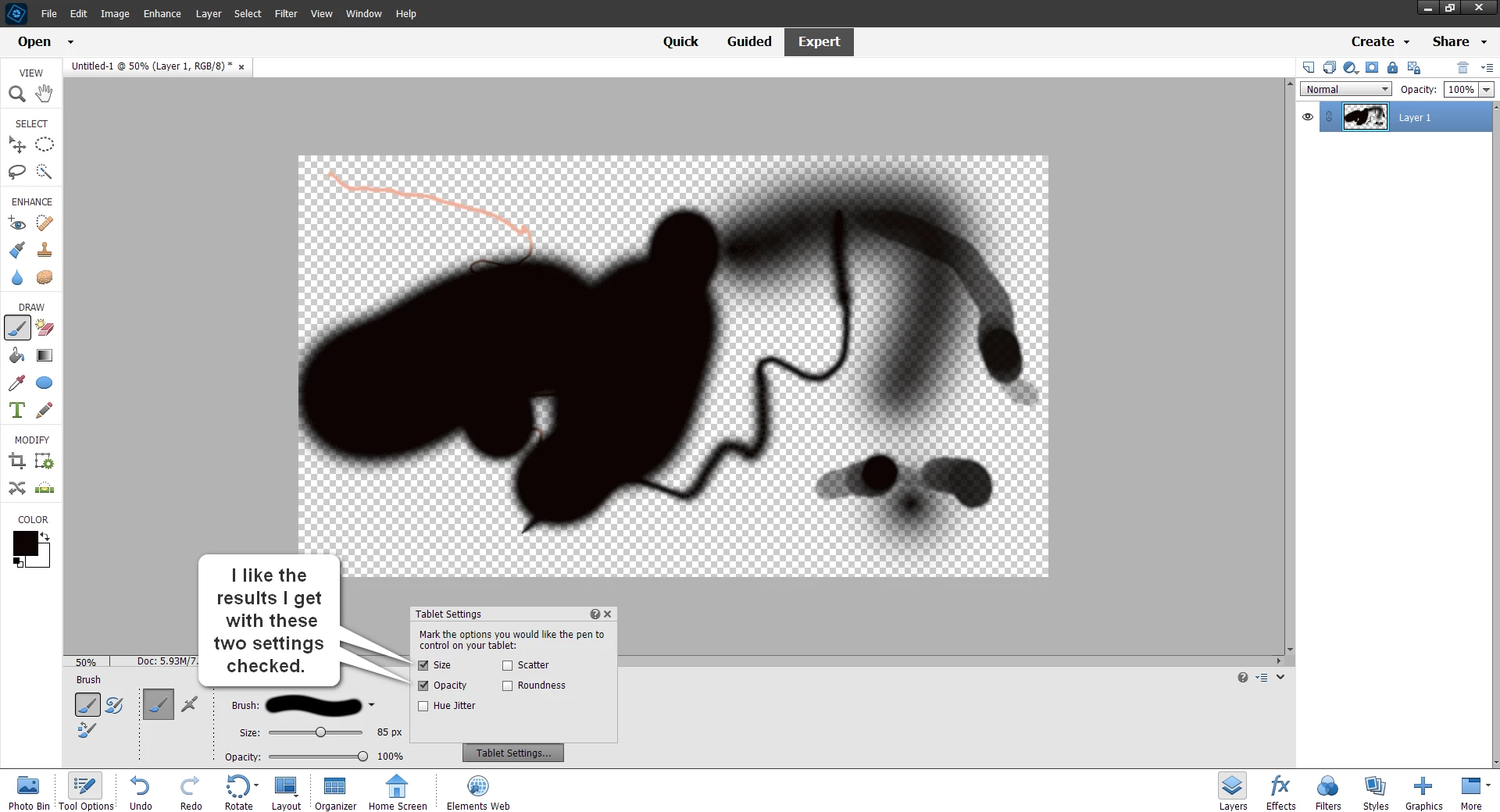
Task: Open the Brush preset picker dropdown
Action: (371, 705)
